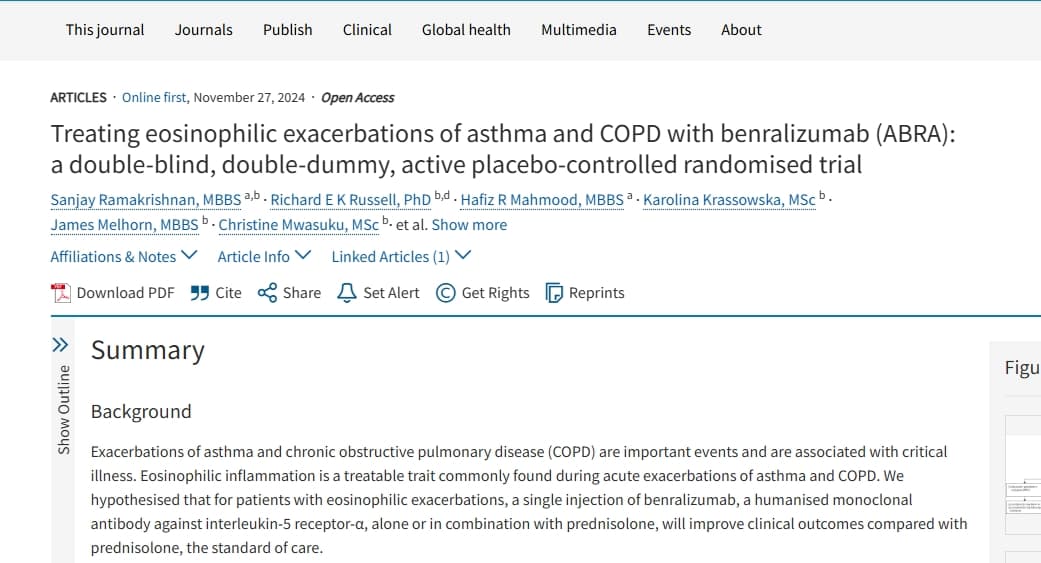Click the Reprints icon
1041x563 pixels.
click(554, 293)
